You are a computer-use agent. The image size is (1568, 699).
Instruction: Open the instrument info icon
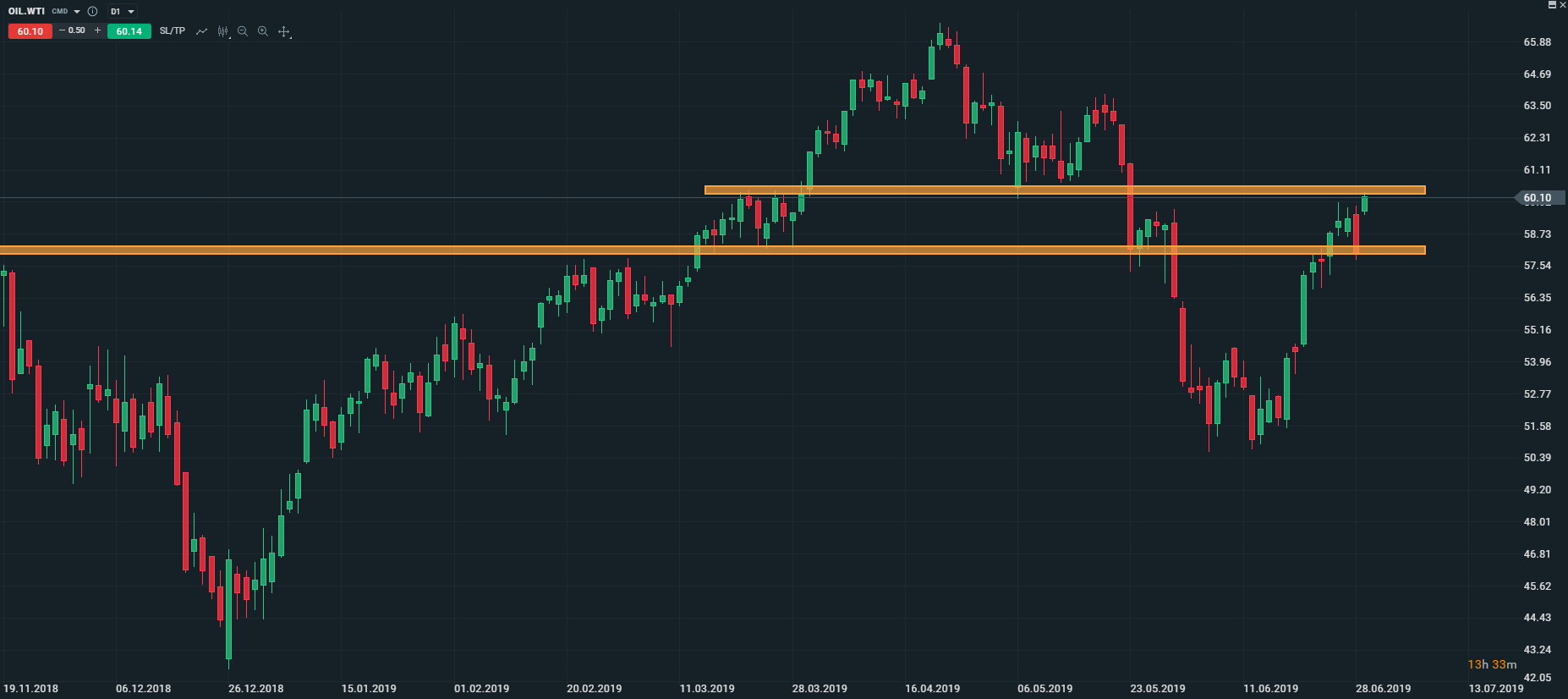tap(93, 12)
